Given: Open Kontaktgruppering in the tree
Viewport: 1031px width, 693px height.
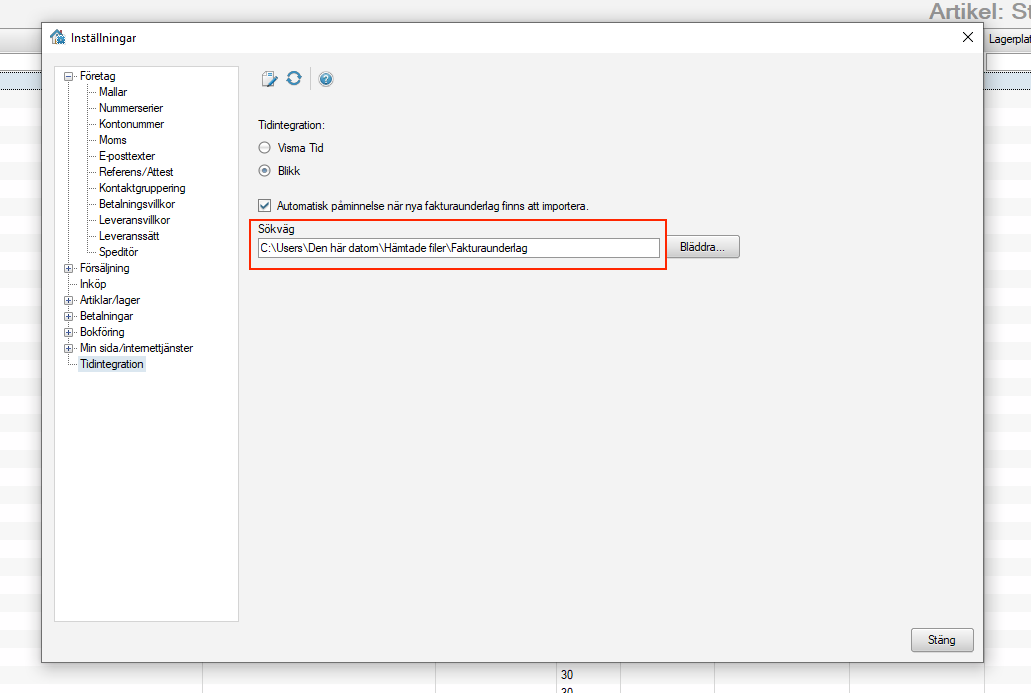Looking at the screenshot, I should (142, 188).
